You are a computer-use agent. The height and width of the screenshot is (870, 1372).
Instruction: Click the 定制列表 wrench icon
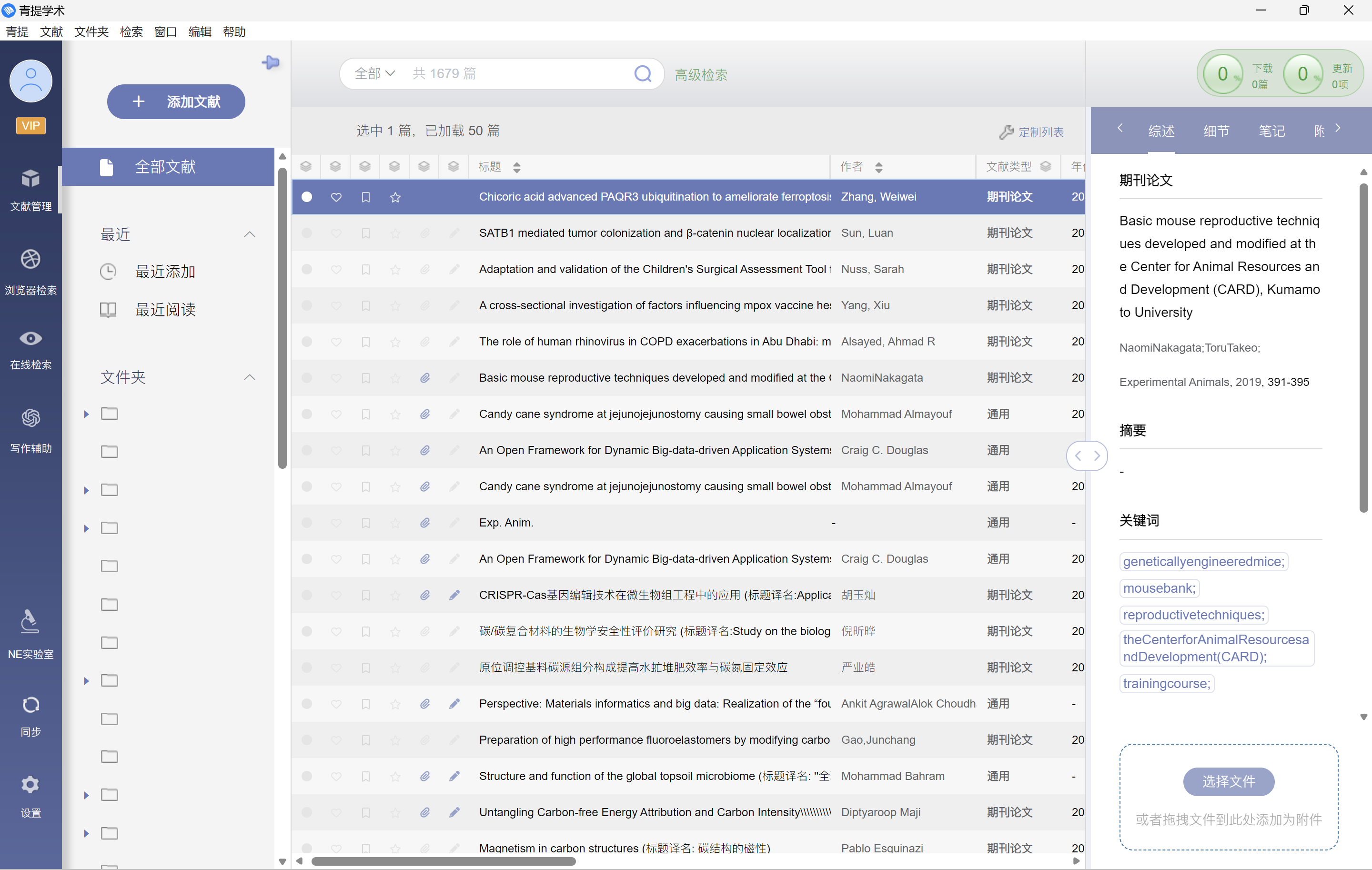point(1006,132)
